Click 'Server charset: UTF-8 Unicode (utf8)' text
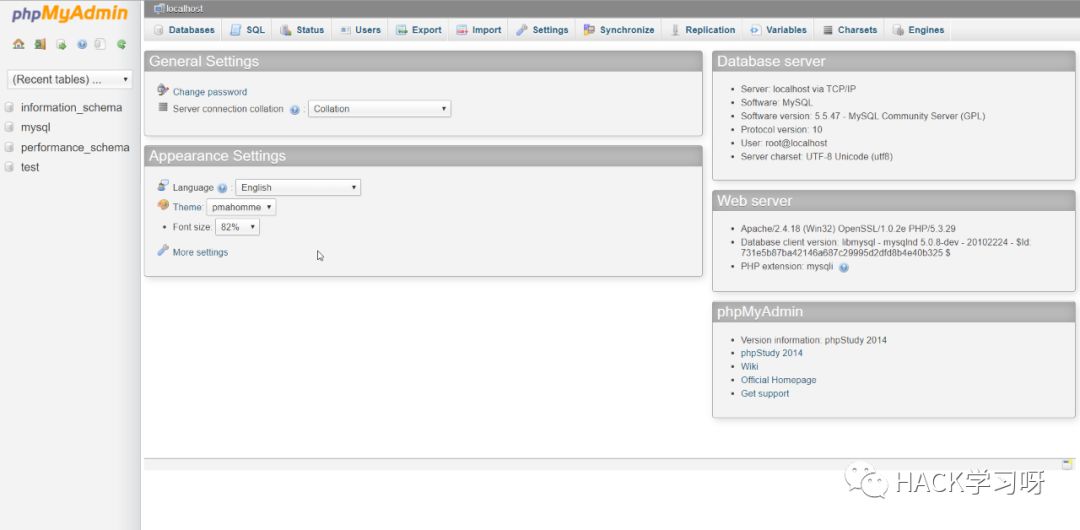This screenshot has width=1080, height=530. (x=816, y=156)
